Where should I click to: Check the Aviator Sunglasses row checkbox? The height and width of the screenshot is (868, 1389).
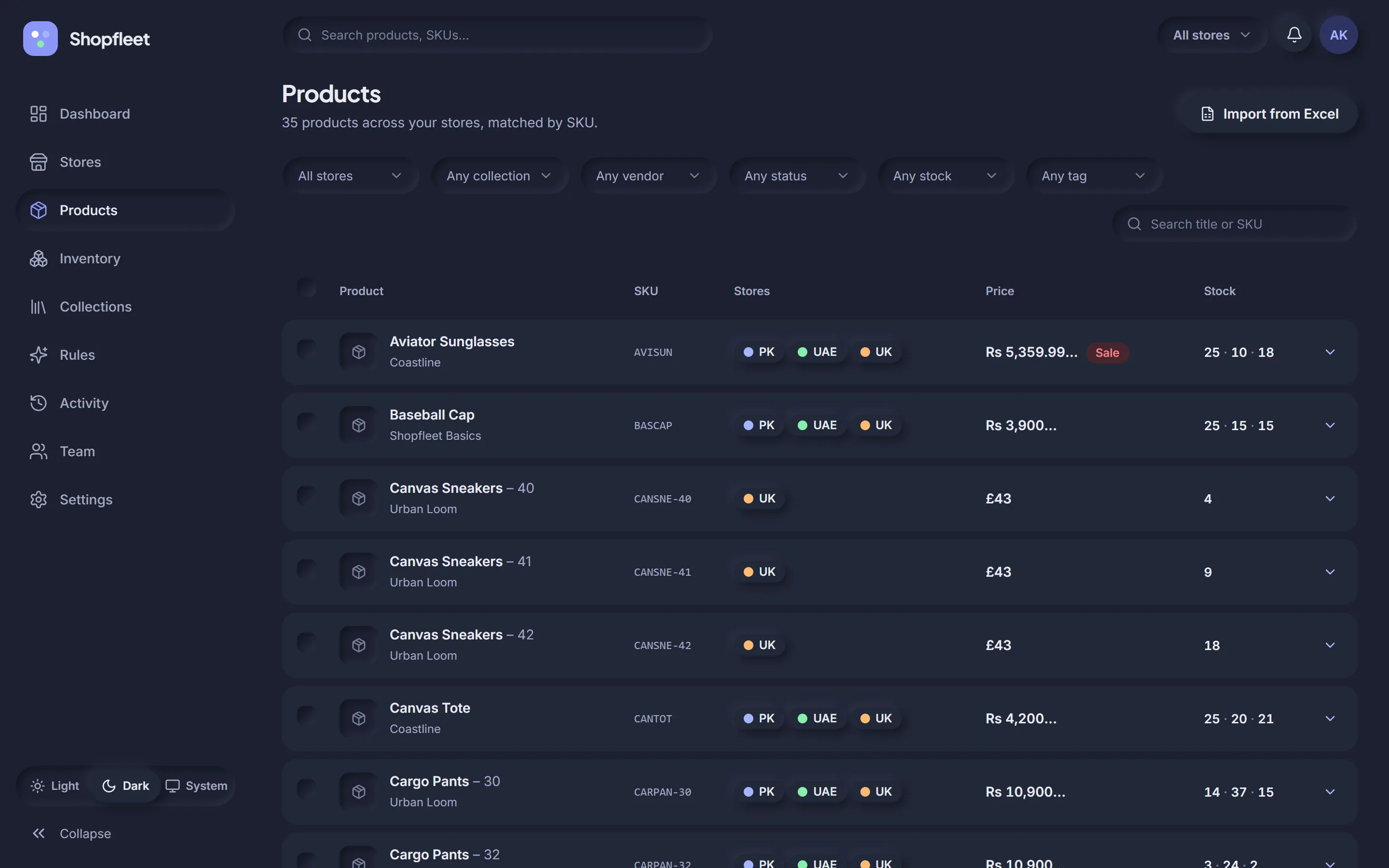(x=307, y=349)
